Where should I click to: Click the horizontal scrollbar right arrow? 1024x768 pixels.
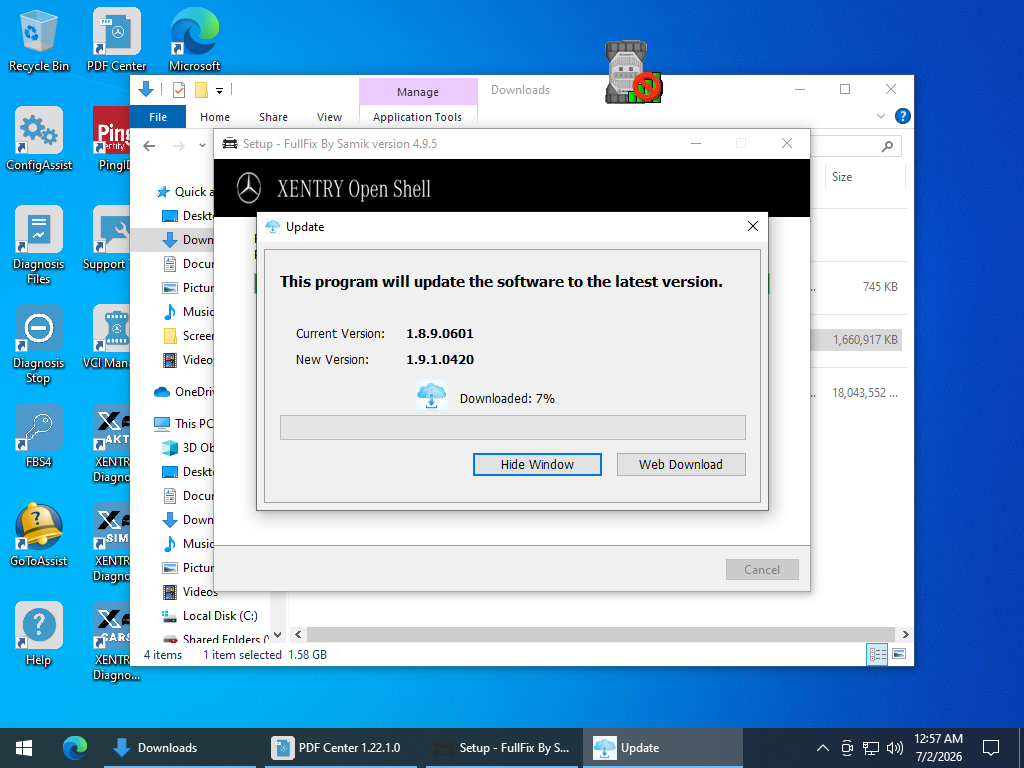pos(905,634)
